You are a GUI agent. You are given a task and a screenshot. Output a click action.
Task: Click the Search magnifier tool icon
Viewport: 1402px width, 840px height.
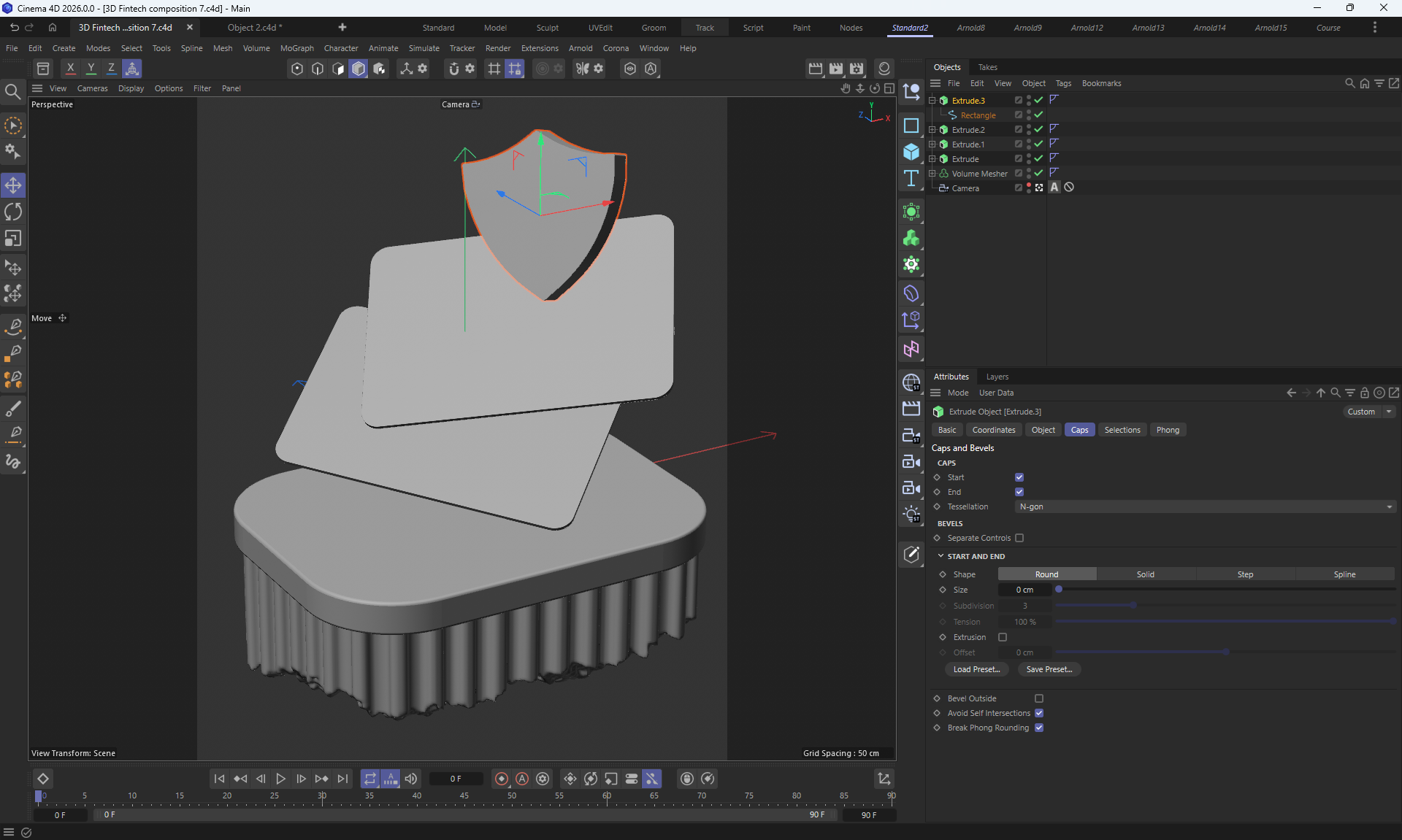[x=12, y=91]
